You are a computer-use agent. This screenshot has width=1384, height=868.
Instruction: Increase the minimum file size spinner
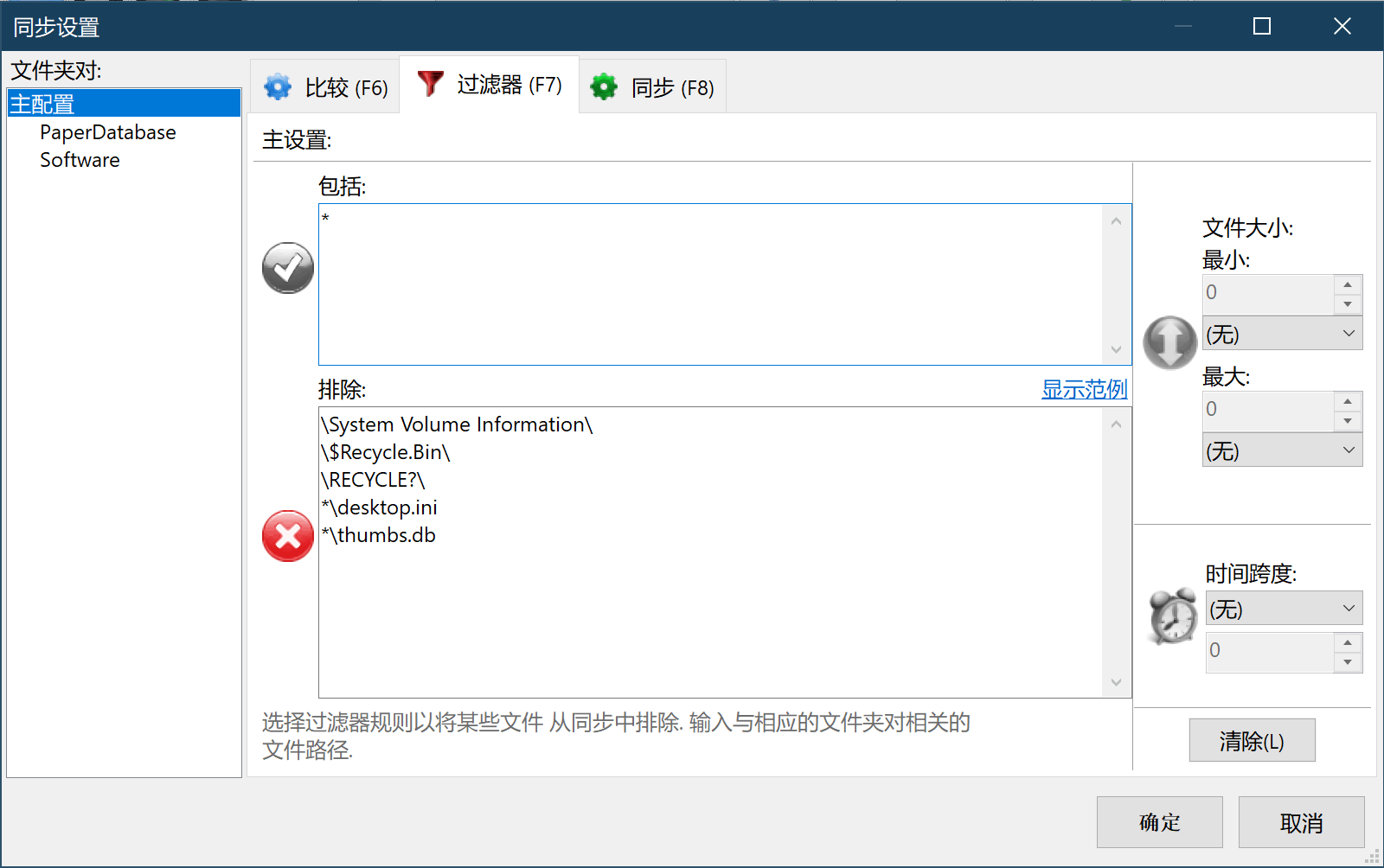click(1348, 284)
